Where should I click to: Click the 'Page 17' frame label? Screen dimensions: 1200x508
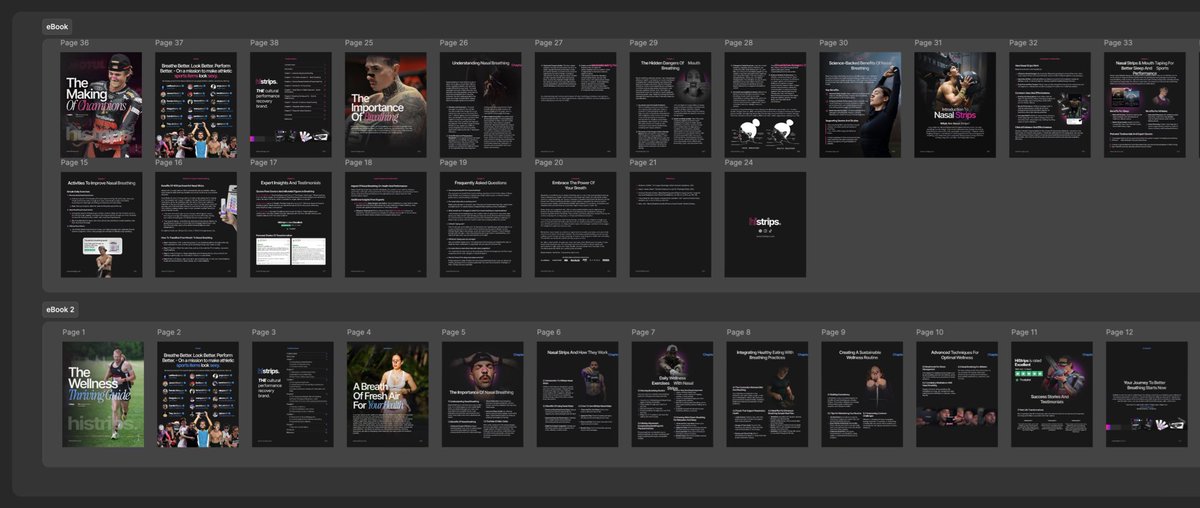(x=264, y=162)
